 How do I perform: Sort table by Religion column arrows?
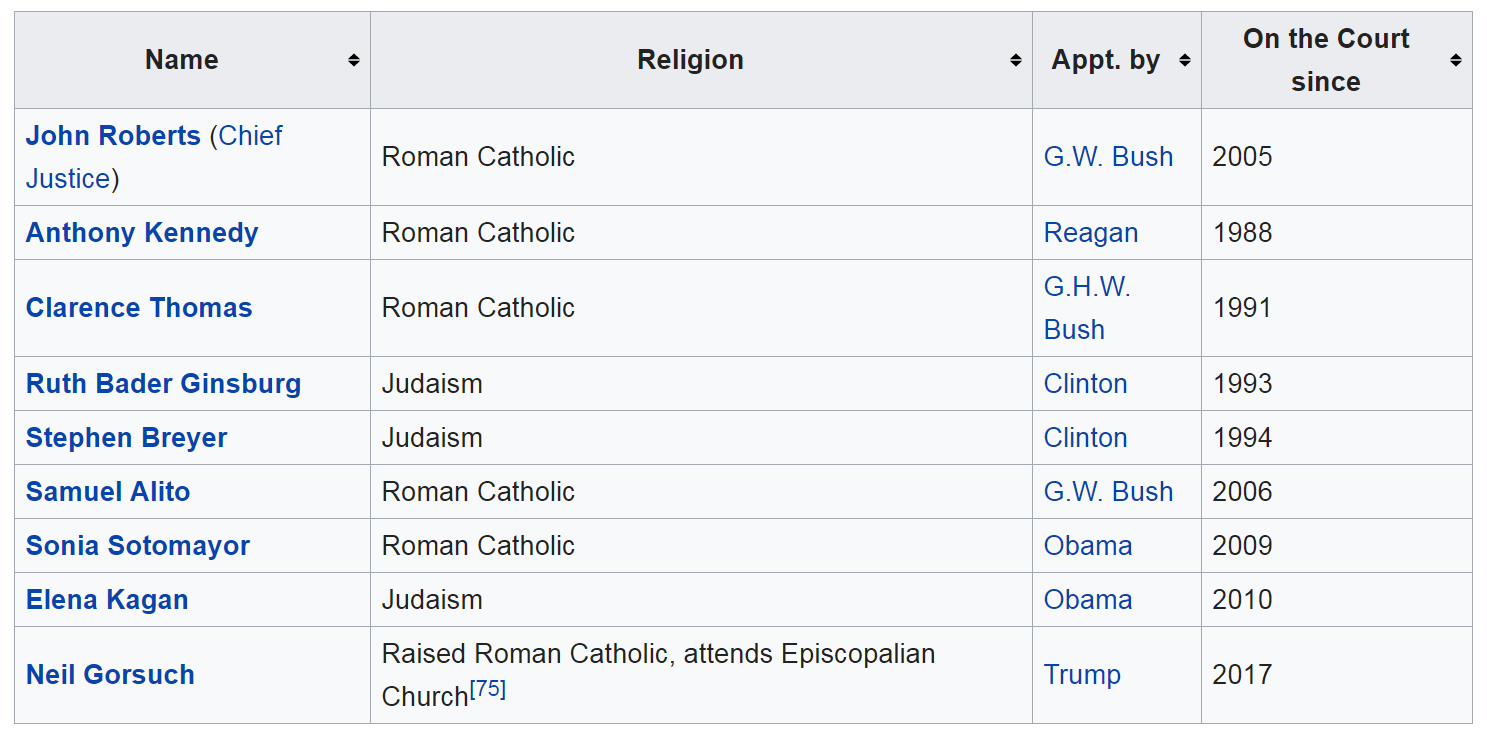tap(1016, 60)
